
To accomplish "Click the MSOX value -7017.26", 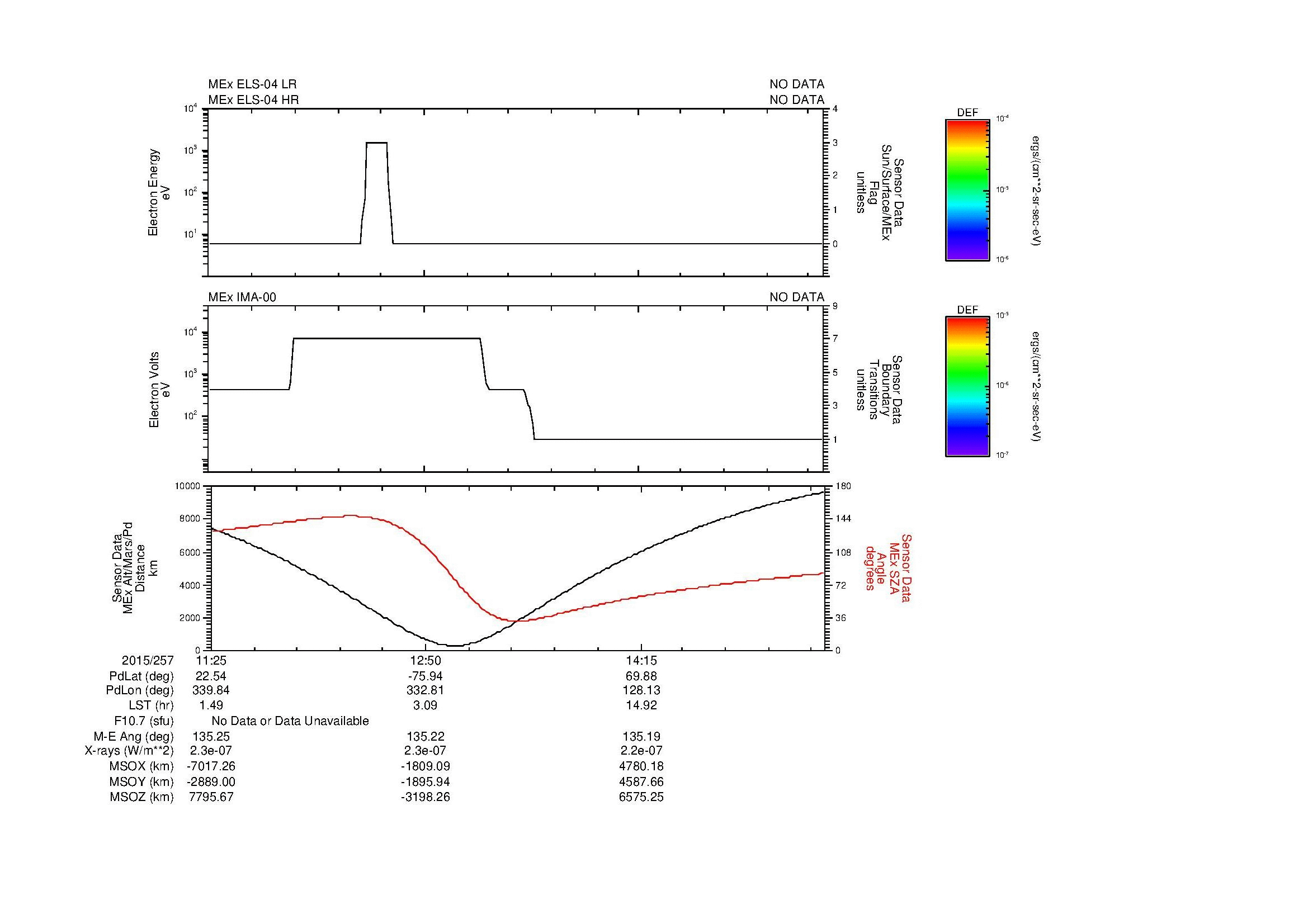I will point(211,766).
